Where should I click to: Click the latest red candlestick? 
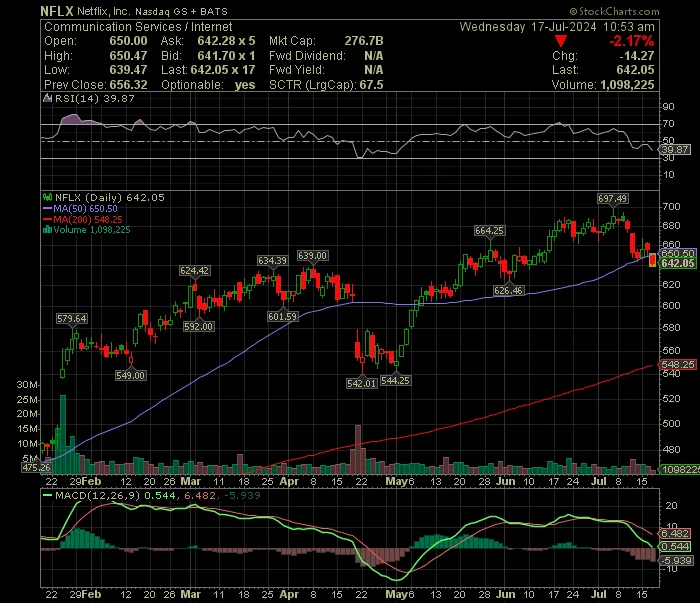[x=653, y=260]
